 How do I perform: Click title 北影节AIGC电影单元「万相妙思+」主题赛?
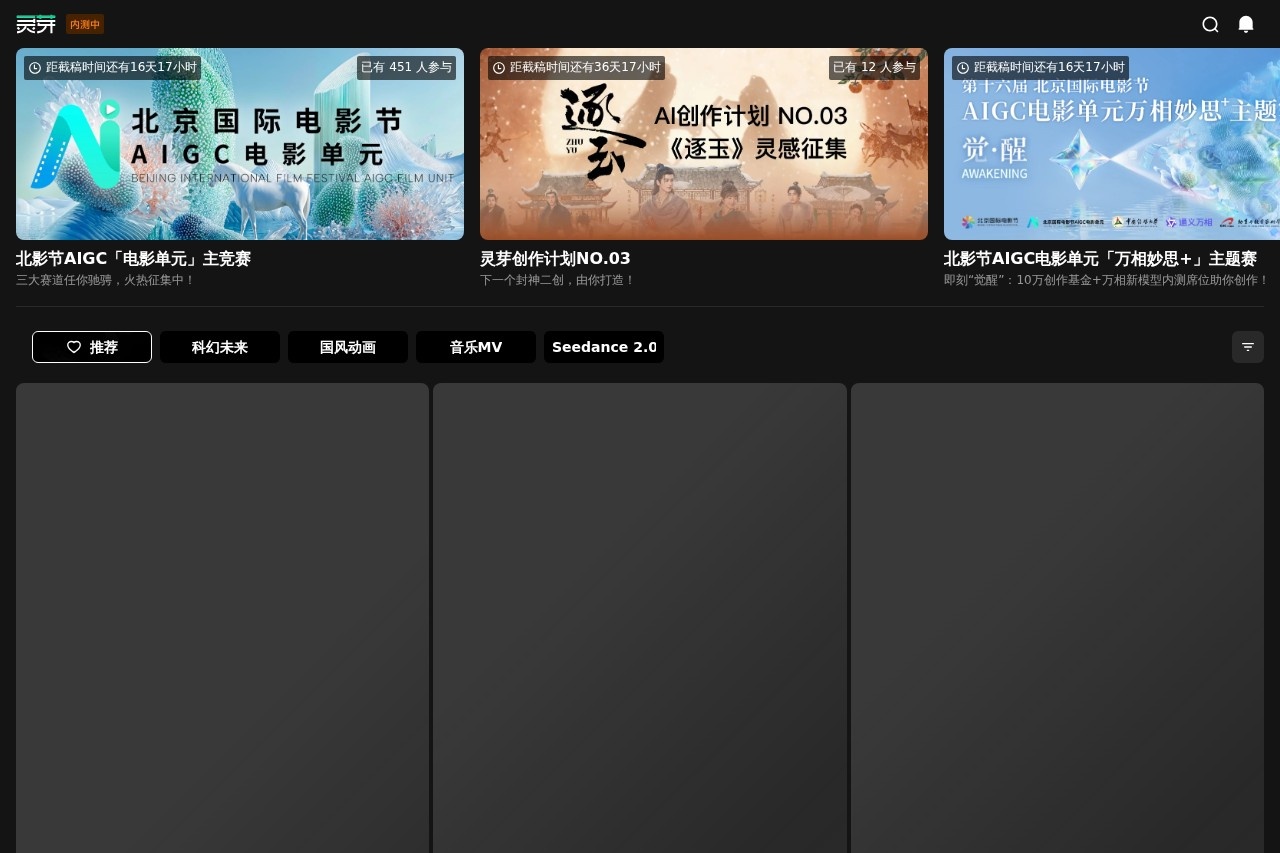point(1100,259)
